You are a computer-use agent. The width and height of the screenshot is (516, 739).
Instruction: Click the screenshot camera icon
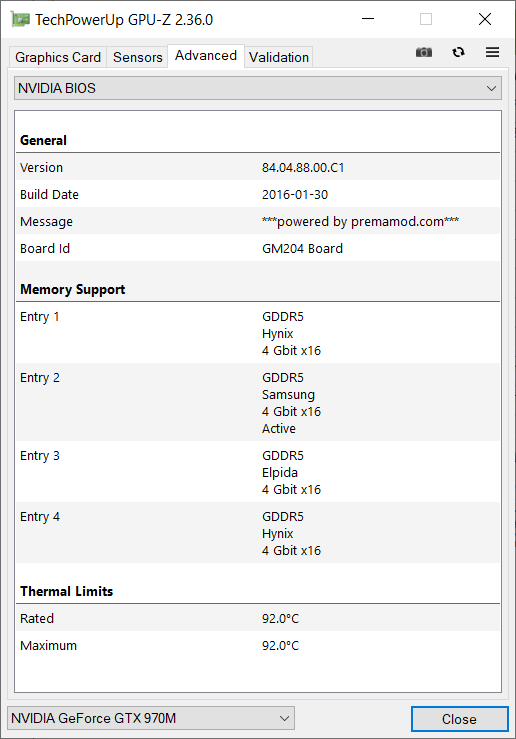coord(424,52)
